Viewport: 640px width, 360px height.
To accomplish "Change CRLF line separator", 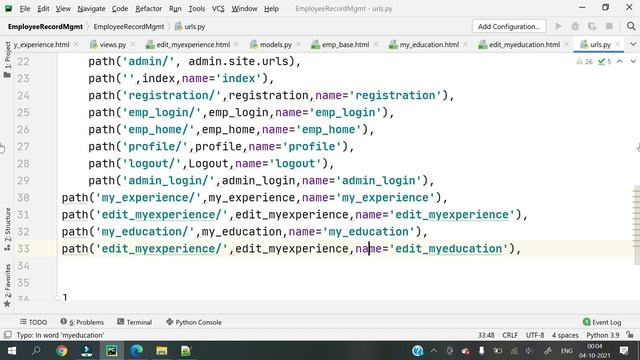I will [x=510, y=335].
